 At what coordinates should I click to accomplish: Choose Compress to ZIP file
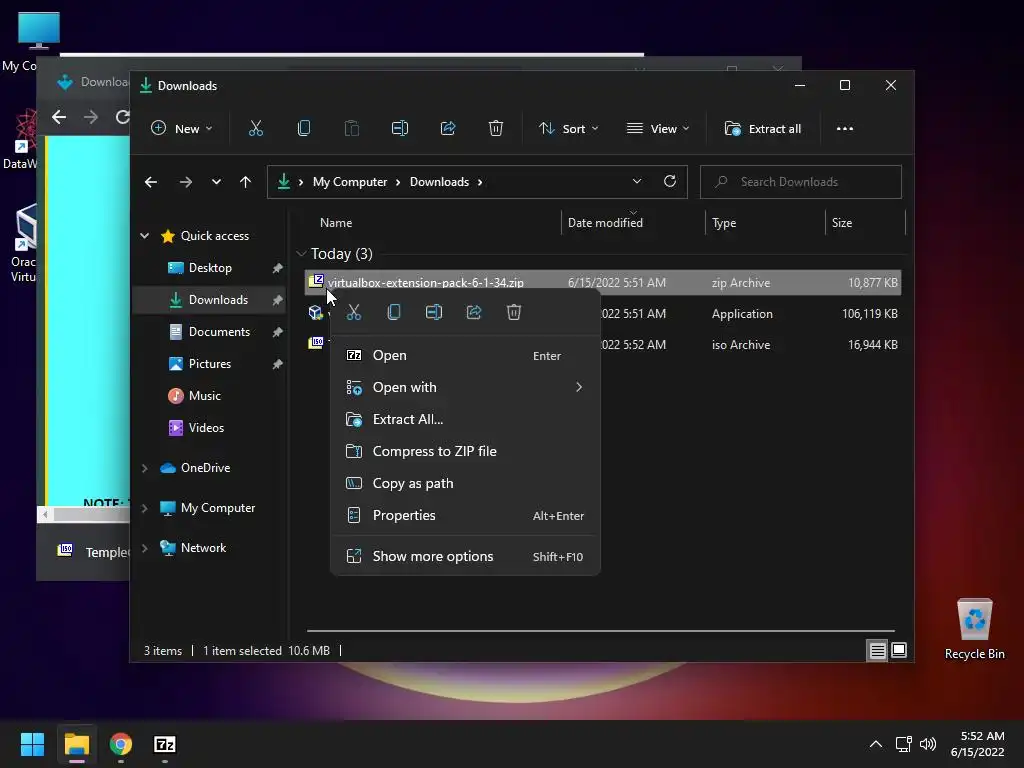[465, 451]
